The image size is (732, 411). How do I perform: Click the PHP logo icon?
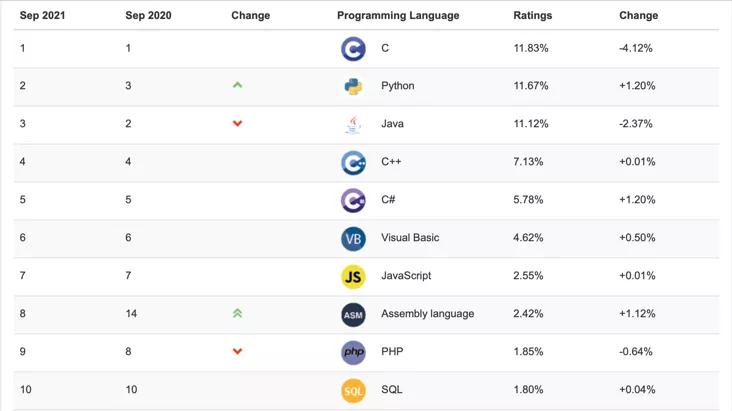click(353, 352)
